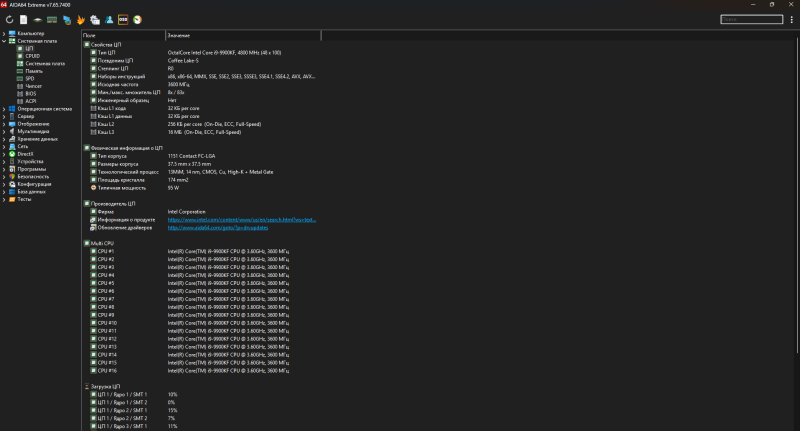Open the three-dot menu beside search
The height and width of the screenshot is (431, 800).
tap(791, 19)
